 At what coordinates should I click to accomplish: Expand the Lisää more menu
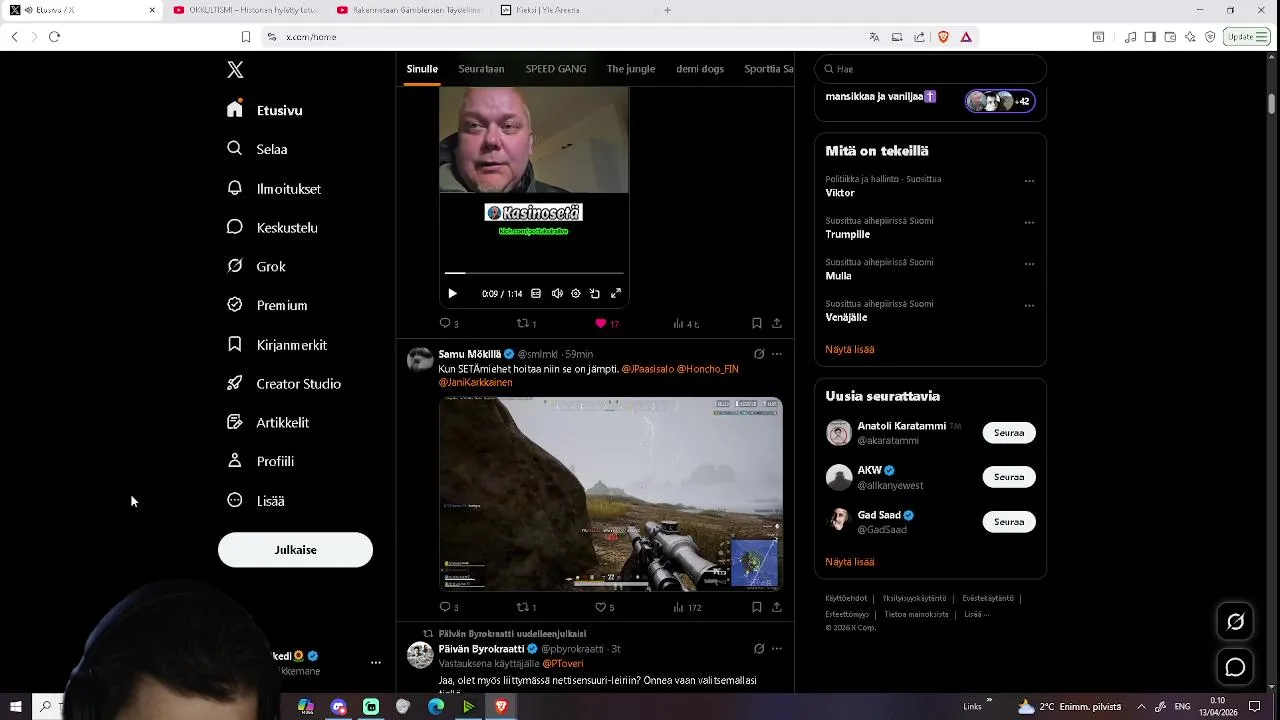pos(256,500)
